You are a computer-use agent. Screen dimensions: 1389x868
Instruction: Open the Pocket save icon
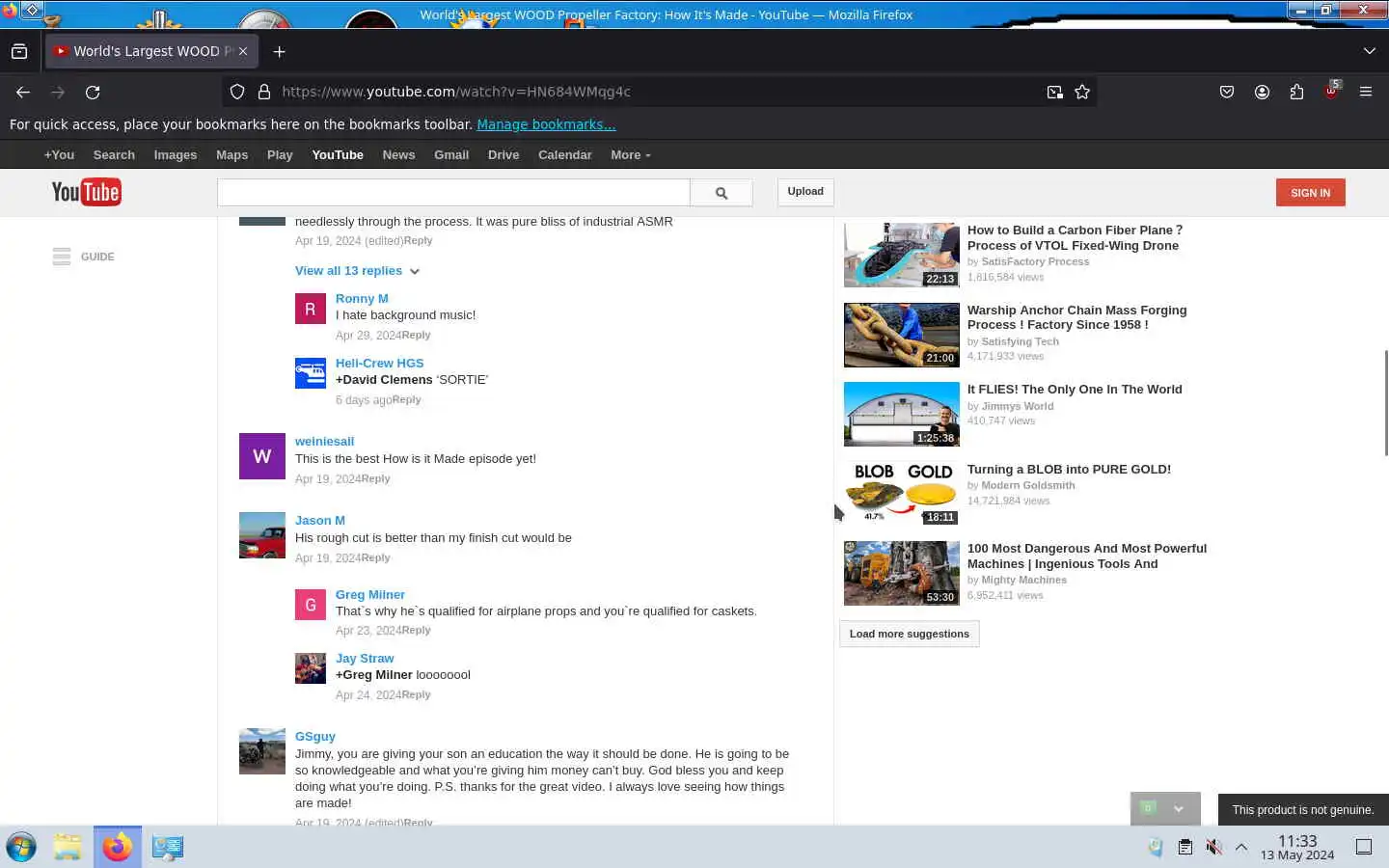tap(1227, 92)
